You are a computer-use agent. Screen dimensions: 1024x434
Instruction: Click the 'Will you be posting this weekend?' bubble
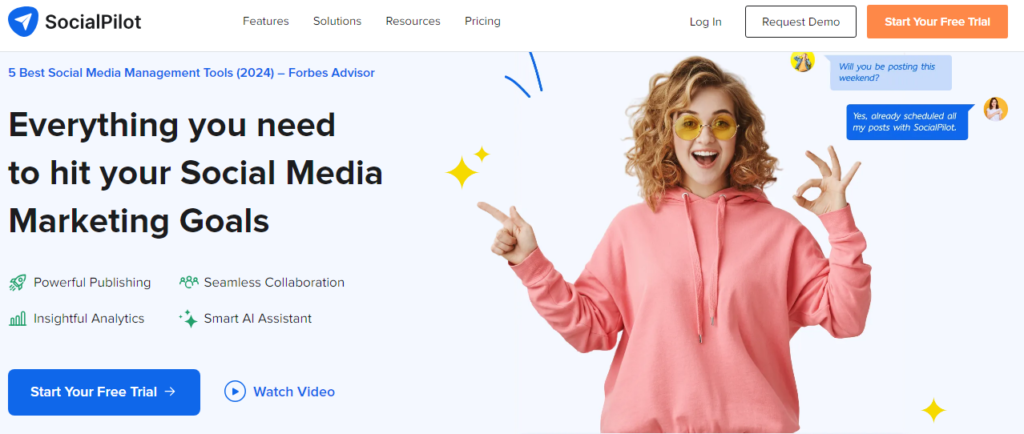[x=891, y=72]
